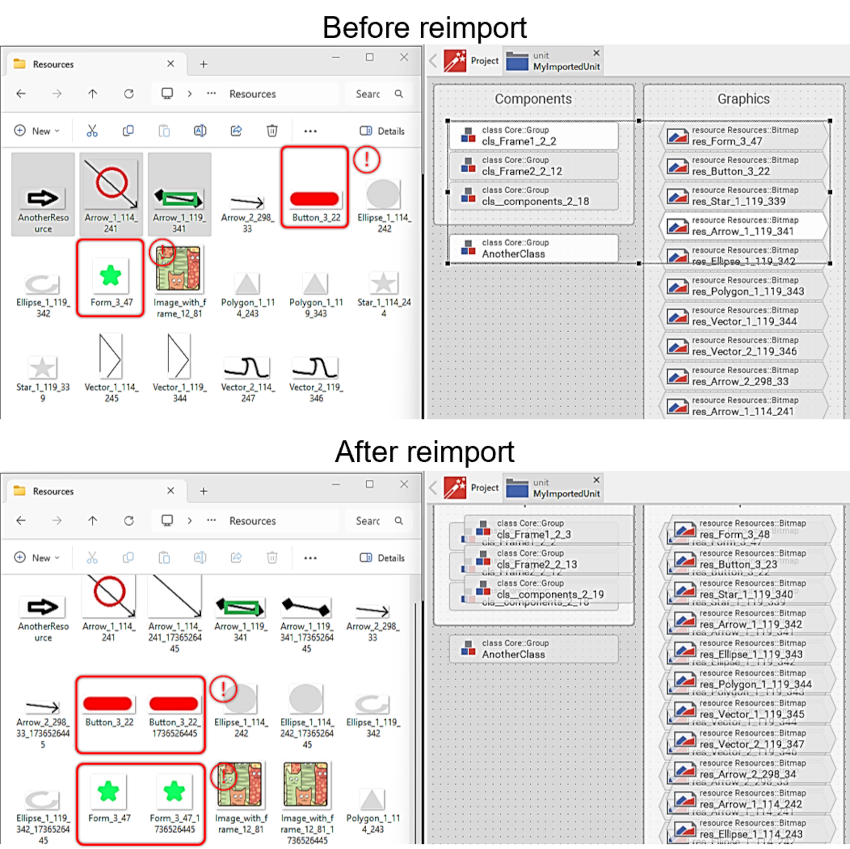Image resolution: width=850 pixels, height=849 pixels.
Task: Select the Button_3_22_1736526445 file thumbnail
Action: tap(173, 712)
